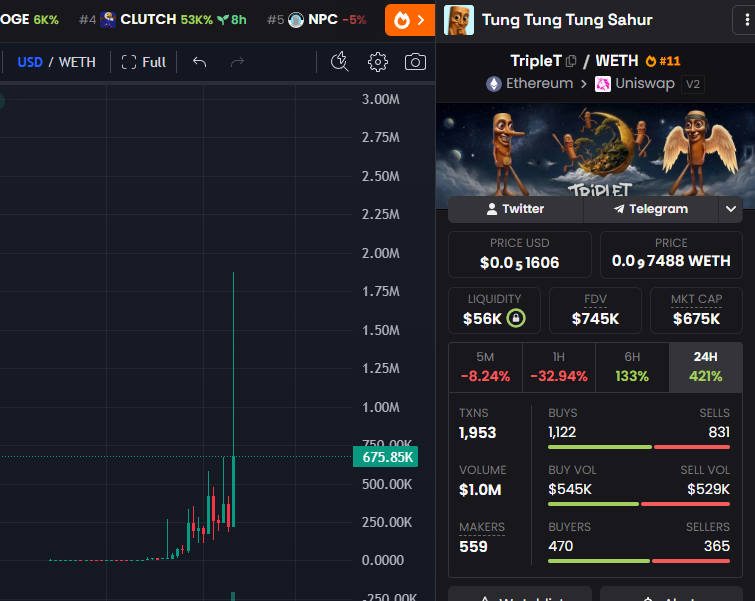Click the buys/sells ratio bar
Viewport: 755px width, 601px height.
(x=639, y=447)
